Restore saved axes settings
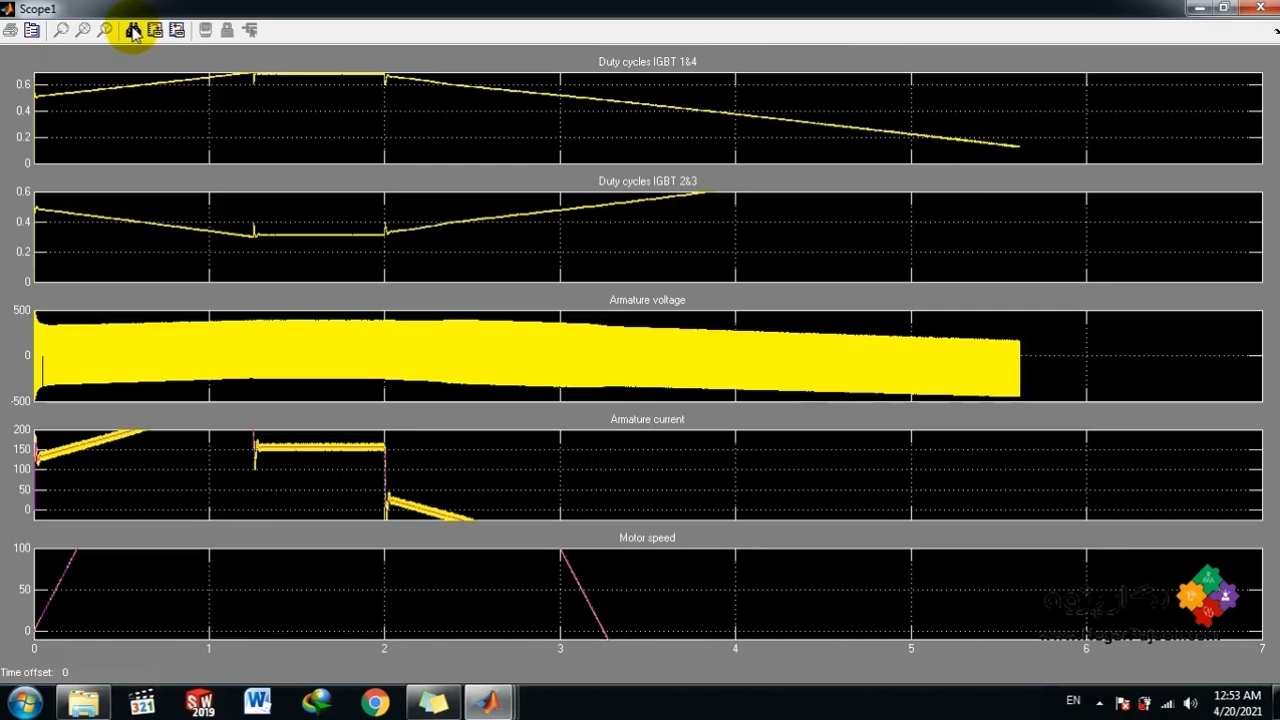The height and width of the screenshot is (720, 1280). pyautogui.click(x=177, y=31)
